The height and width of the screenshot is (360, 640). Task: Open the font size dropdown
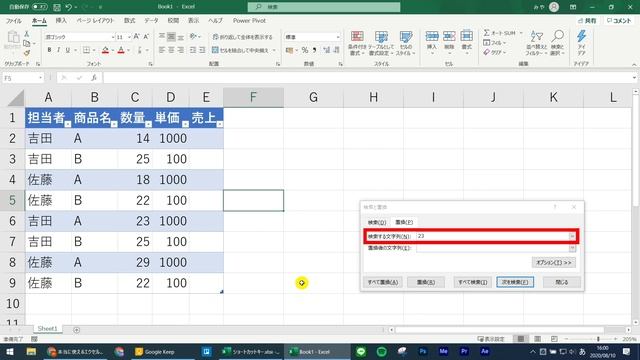(x=129, y=37)
